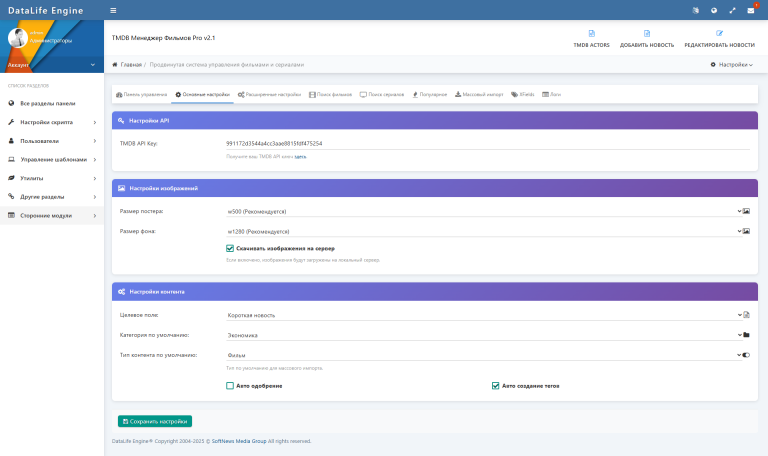The height and width of the screenshot is (456, 768).
Task: Open Категория по умолчанию dropdown
Action: [483, 335]
